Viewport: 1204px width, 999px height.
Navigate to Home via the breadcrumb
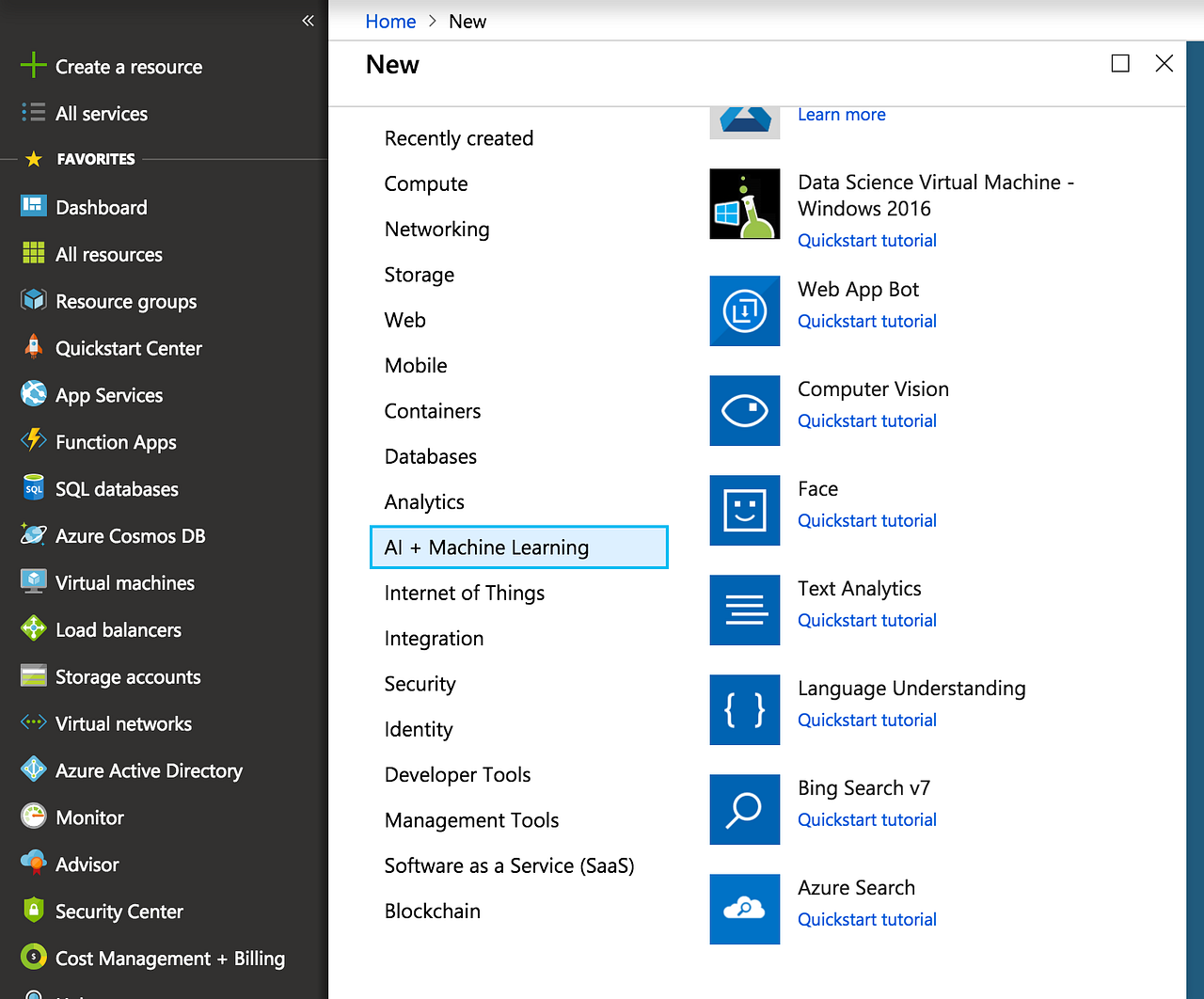coord(389,21)
